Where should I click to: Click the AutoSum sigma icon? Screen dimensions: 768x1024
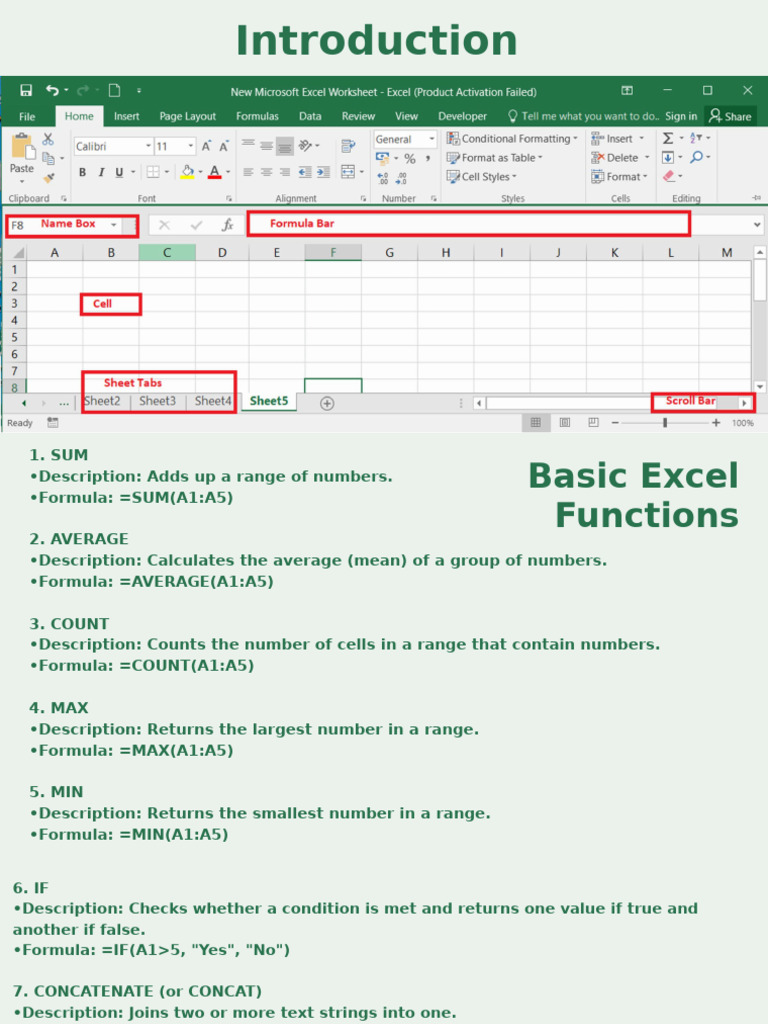click(668, 138)
